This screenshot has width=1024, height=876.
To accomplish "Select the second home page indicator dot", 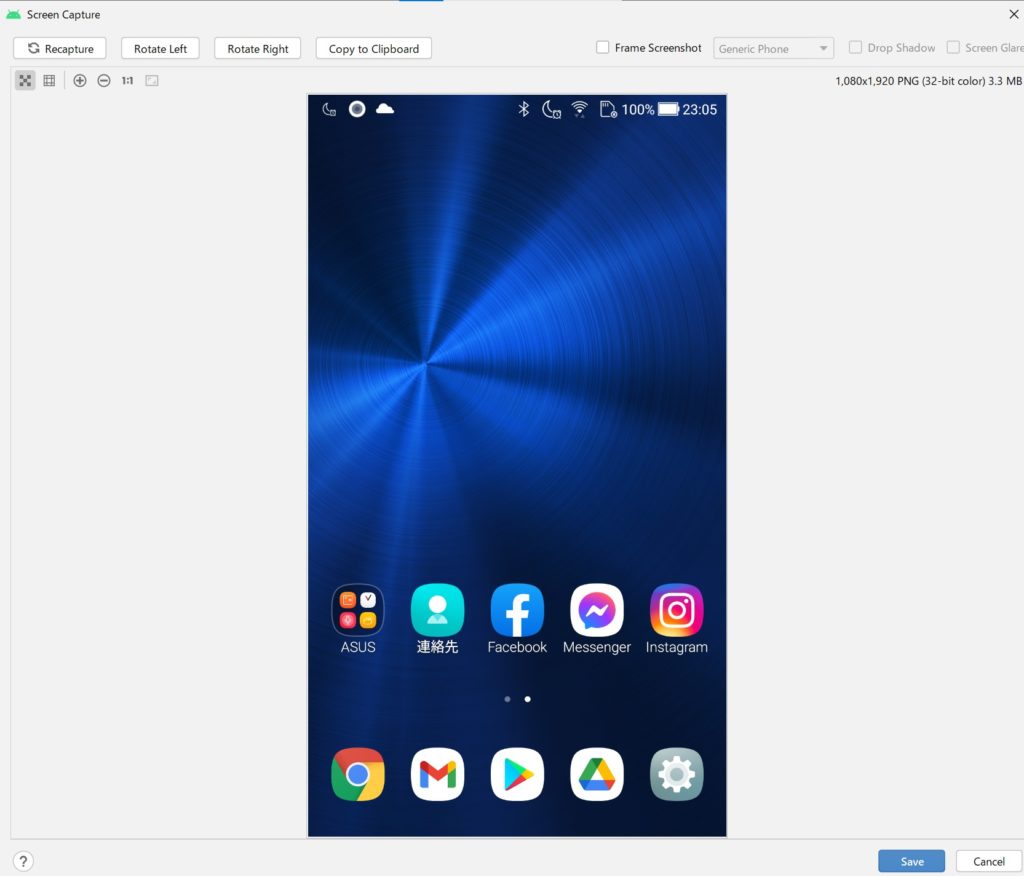I will click(x=528, y=699).
